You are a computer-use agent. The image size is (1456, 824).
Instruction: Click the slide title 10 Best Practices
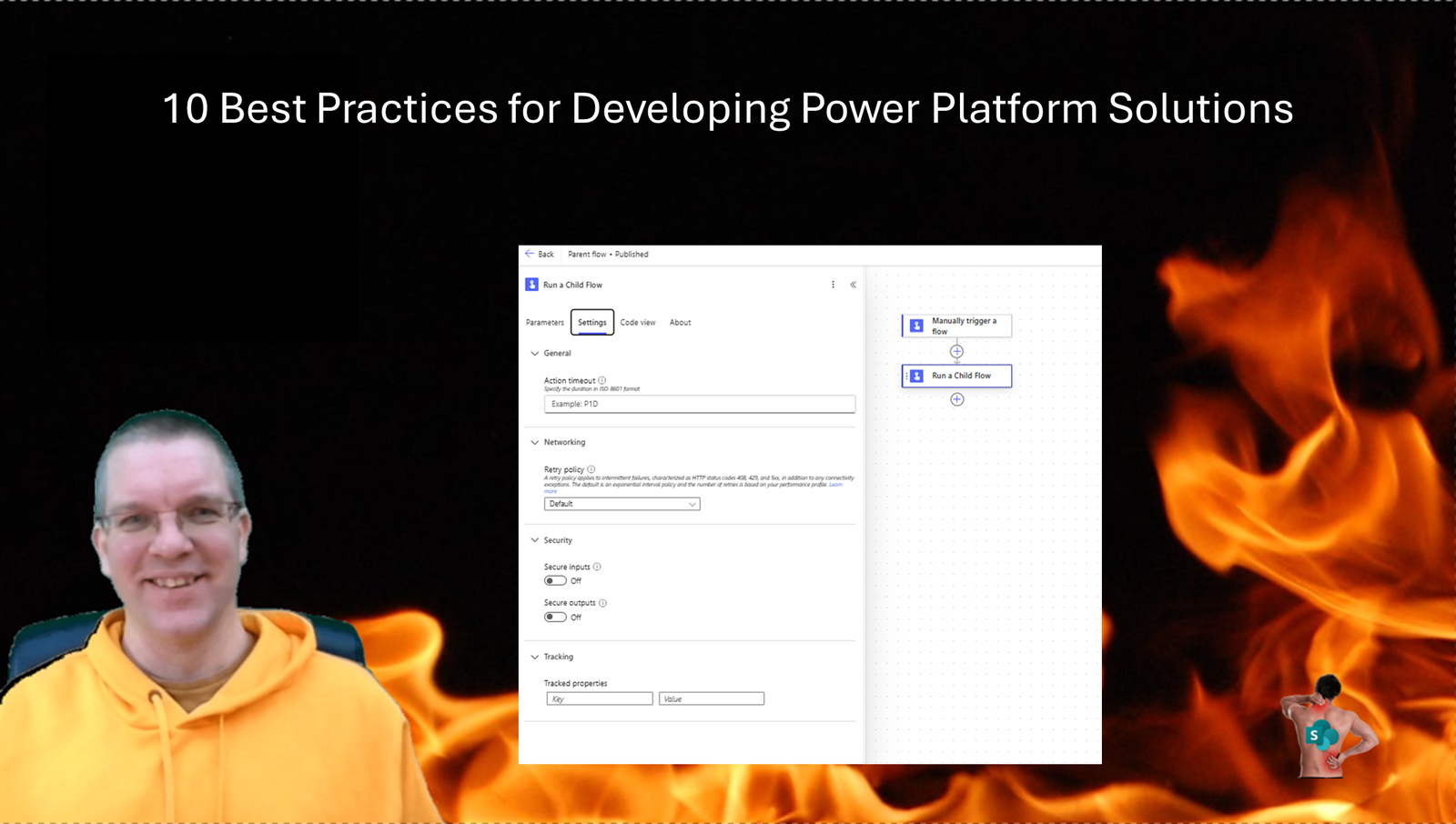coord(728,109)
